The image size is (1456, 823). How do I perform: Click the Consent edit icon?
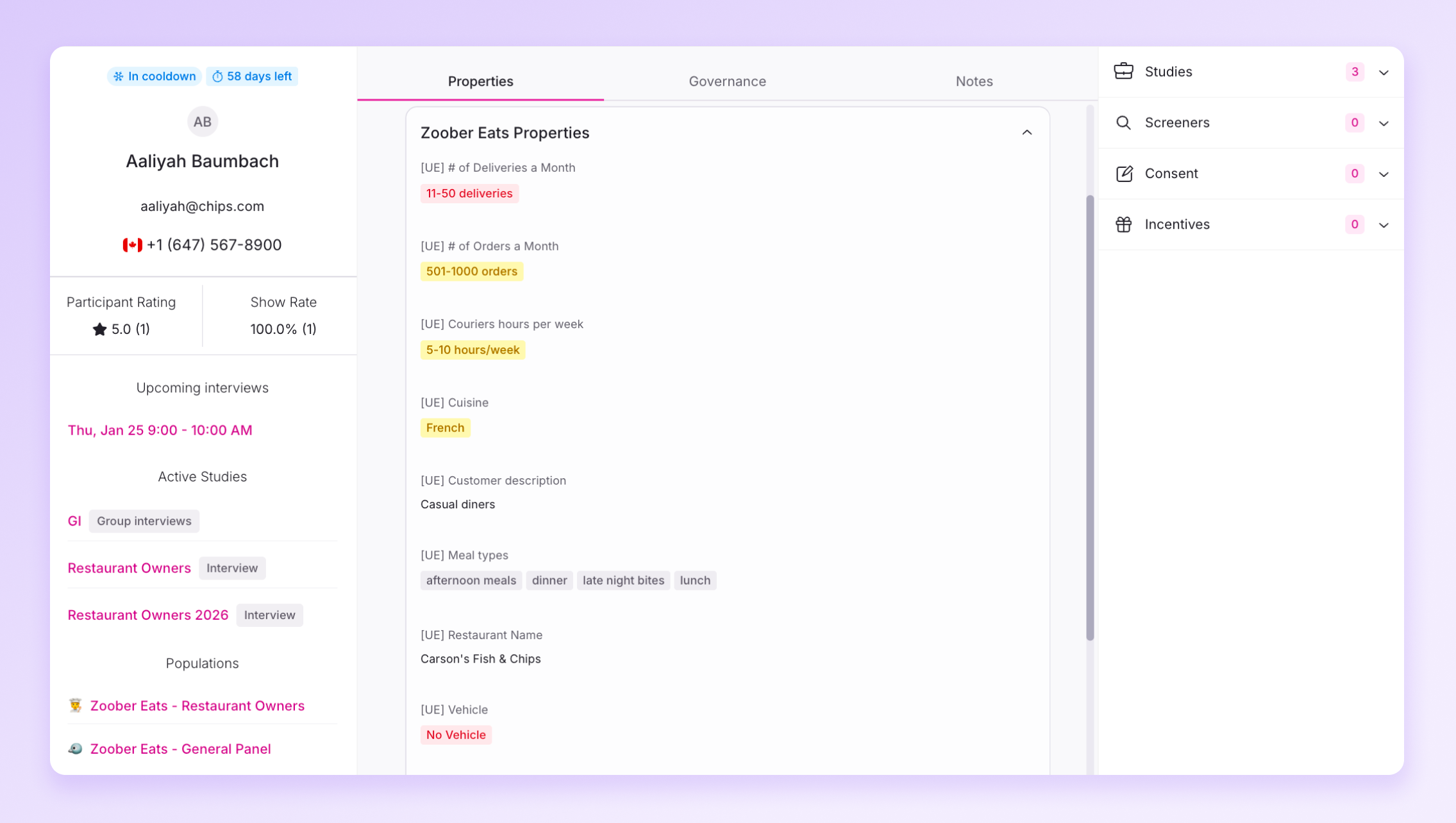click(x=1124, y=174)
